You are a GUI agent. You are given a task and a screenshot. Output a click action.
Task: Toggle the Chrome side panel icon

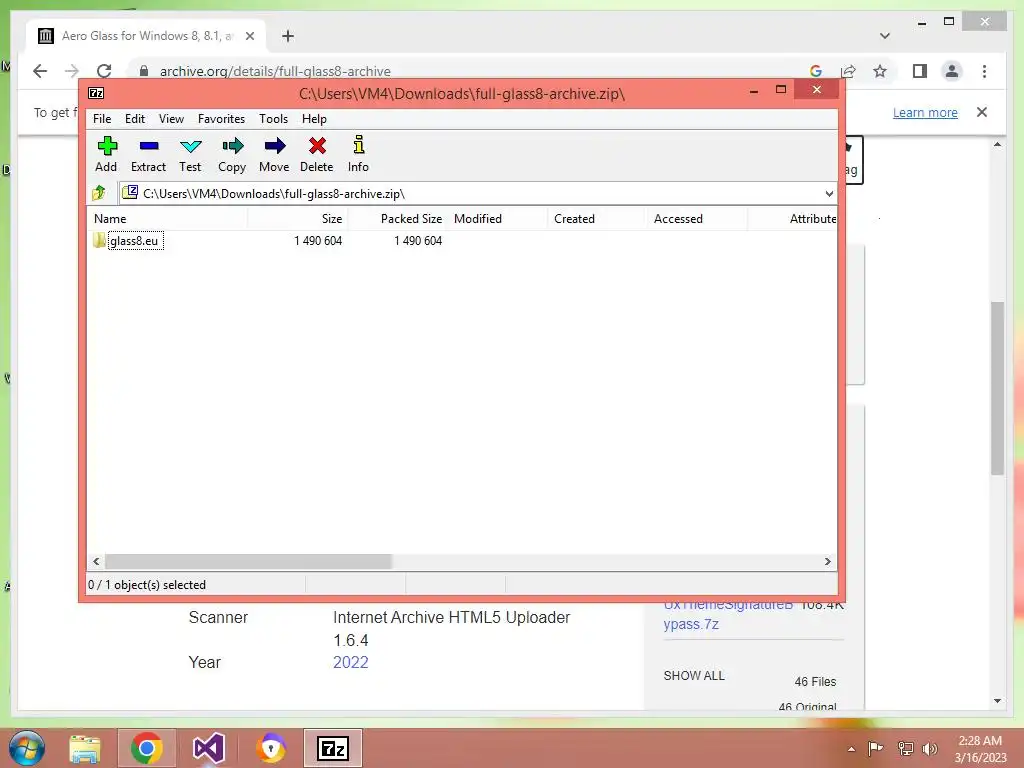[920, 71]
